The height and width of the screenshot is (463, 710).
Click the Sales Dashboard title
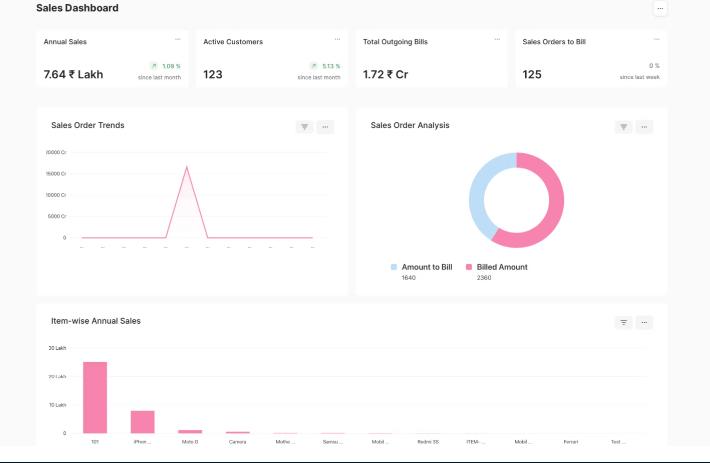point(77,8)
